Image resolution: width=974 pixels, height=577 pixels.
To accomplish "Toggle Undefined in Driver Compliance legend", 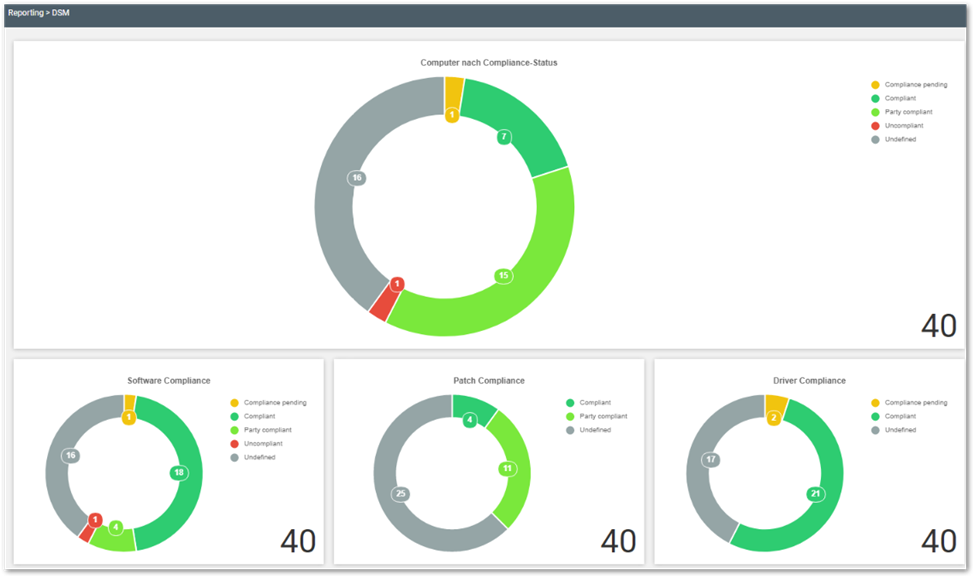I will point(894,430).
